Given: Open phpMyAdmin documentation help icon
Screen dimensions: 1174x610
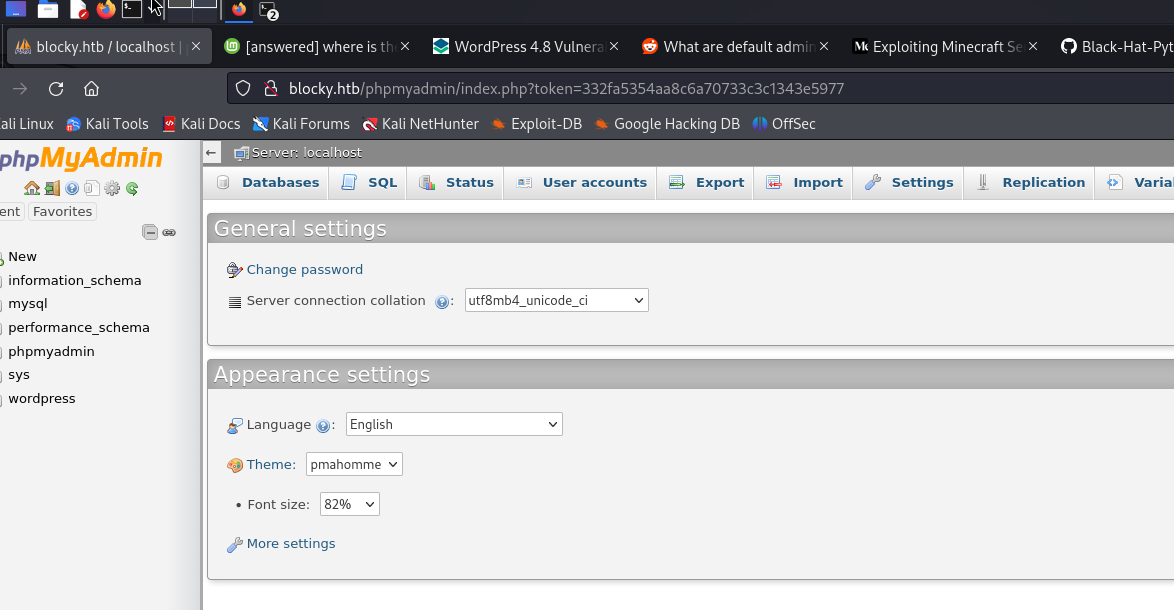Looking at the screenshot, I should click(x=72, y=188).
